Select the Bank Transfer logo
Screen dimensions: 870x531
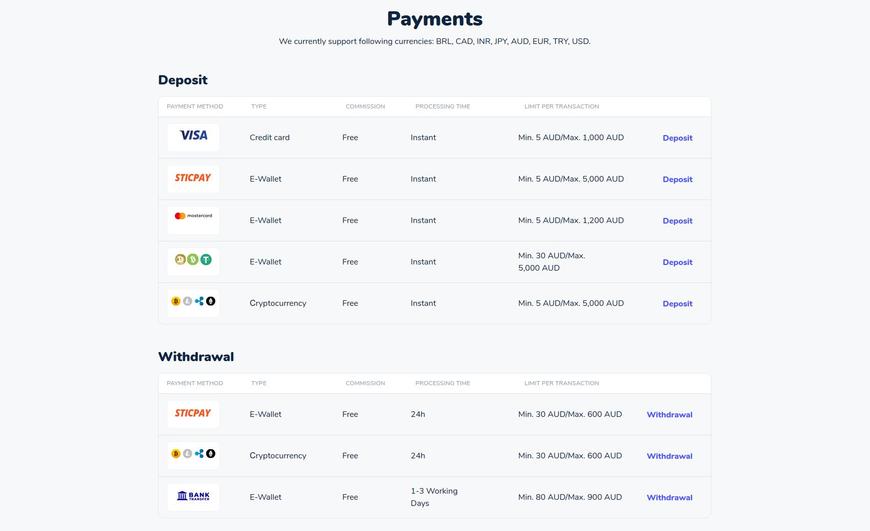click(193, 497)
